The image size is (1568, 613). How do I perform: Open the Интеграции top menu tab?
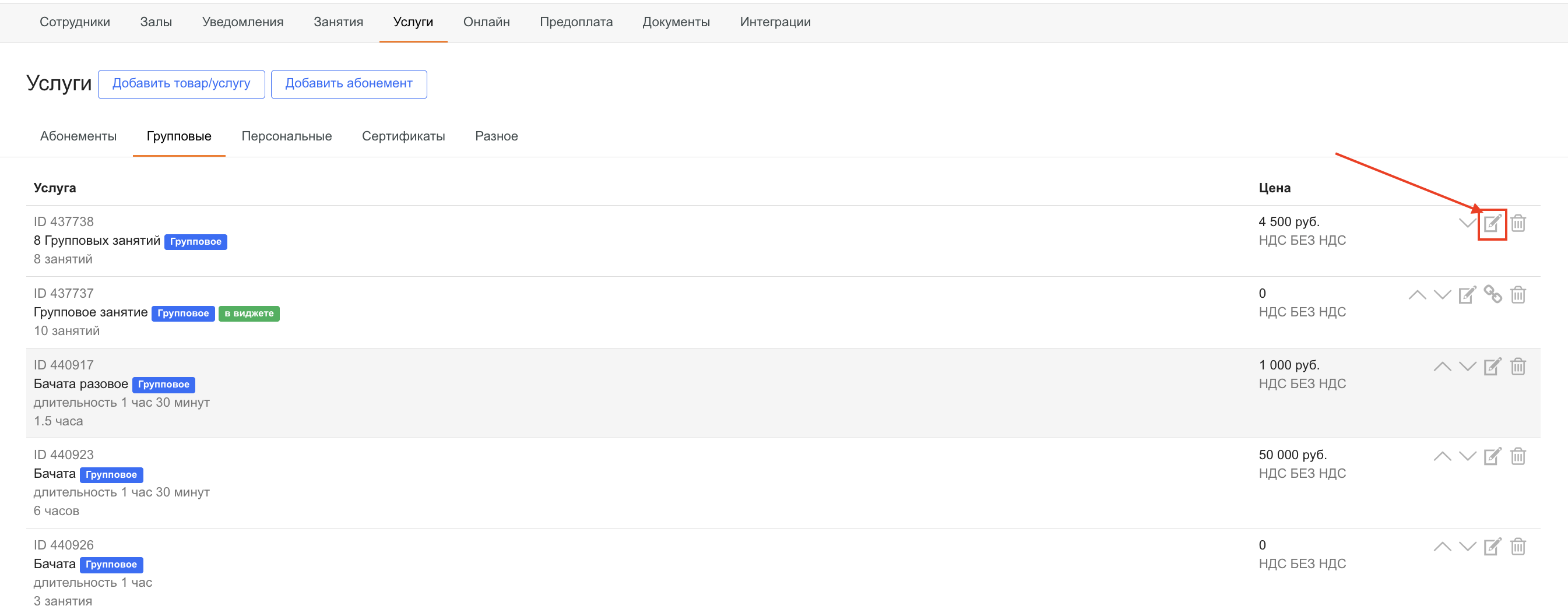click(x=775, y=22)
